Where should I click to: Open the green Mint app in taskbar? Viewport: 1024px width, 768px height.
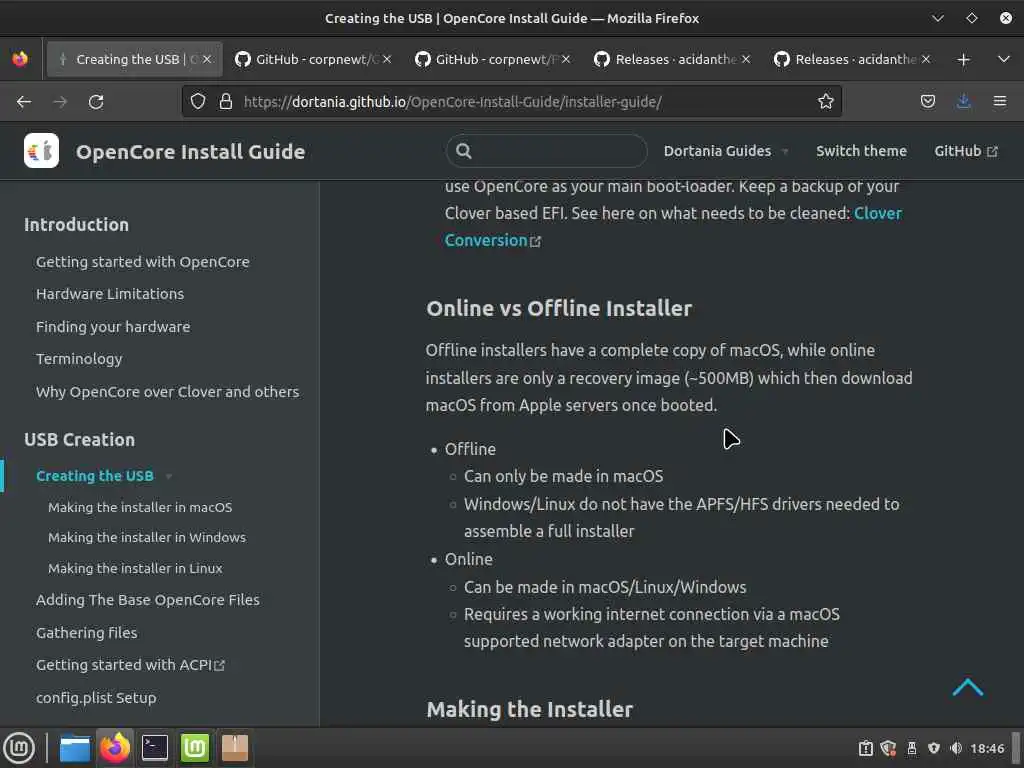(x=195, y=748)
